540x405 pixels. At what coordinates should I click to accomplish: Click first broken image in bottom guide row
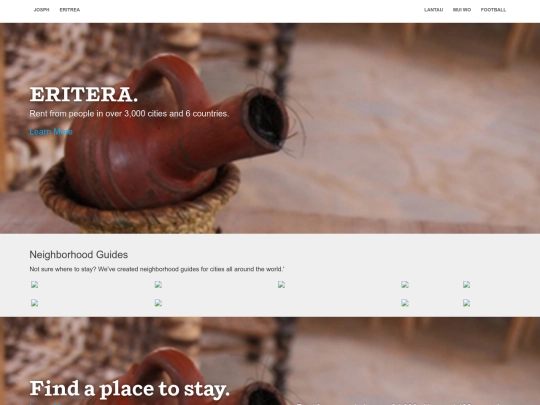tap(34, 303)
